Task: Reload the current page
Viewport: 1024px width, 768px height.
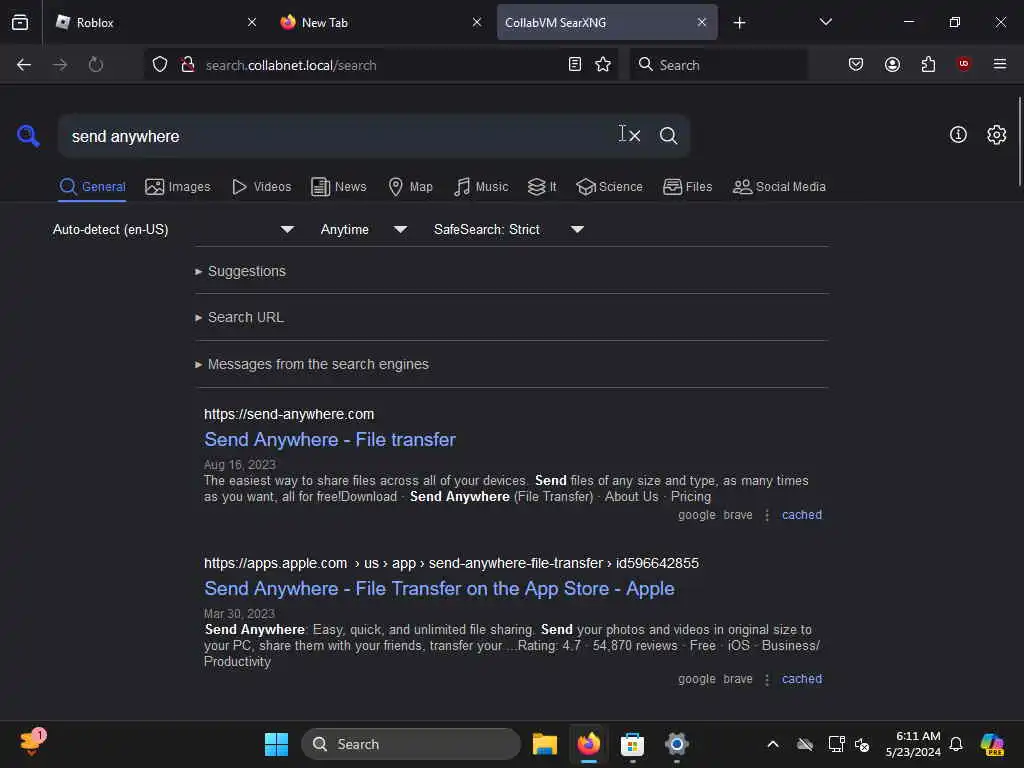Action: point(96,65)
